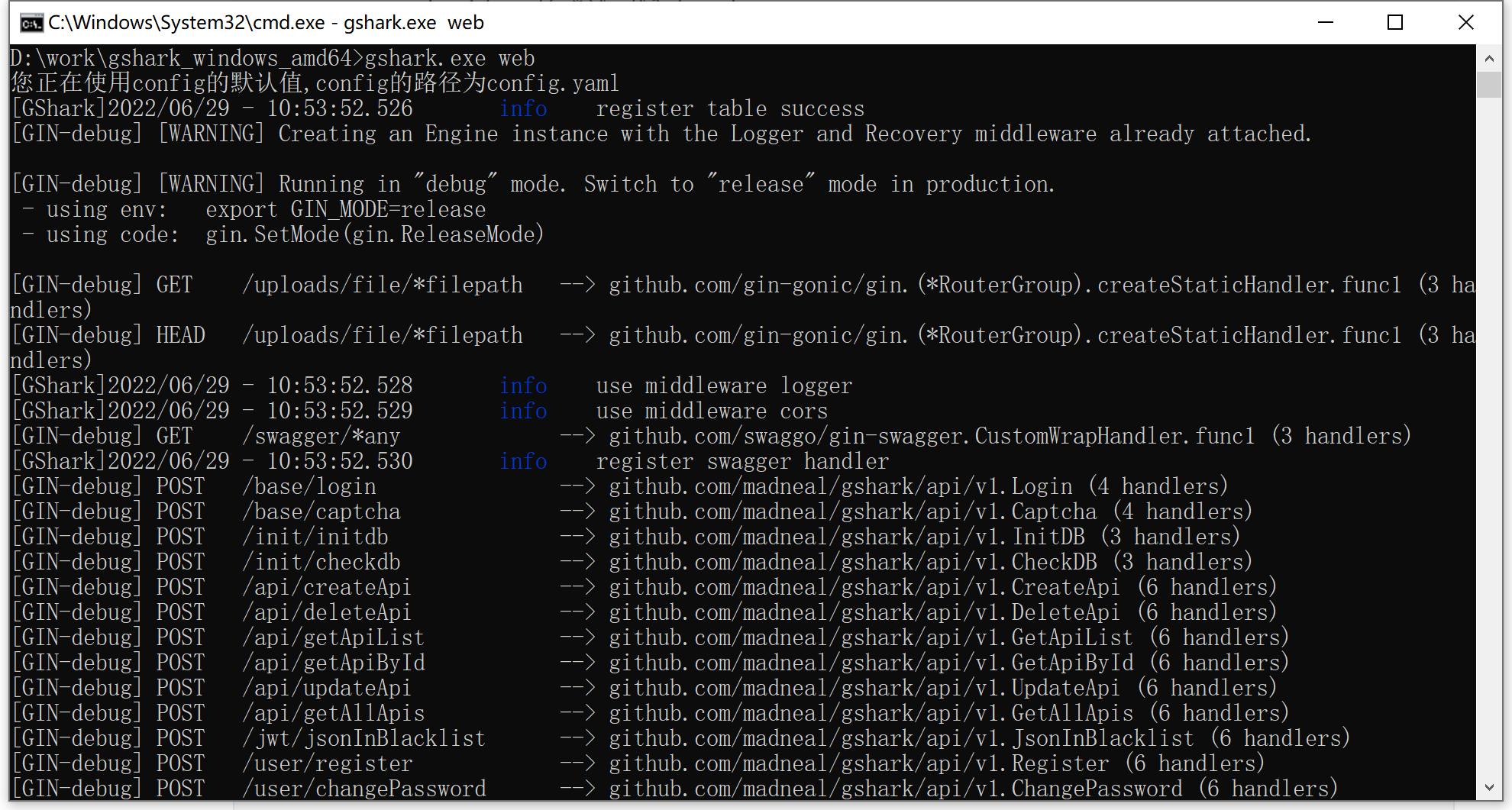Minimize the command prompt window
This screenshot has height=810, width=1512.
[1326, 23]
